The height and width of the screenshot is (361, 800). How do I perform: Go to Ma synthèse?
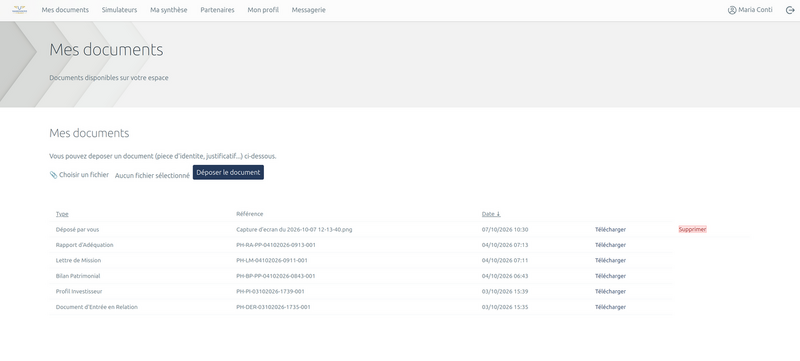click(168, 10)
